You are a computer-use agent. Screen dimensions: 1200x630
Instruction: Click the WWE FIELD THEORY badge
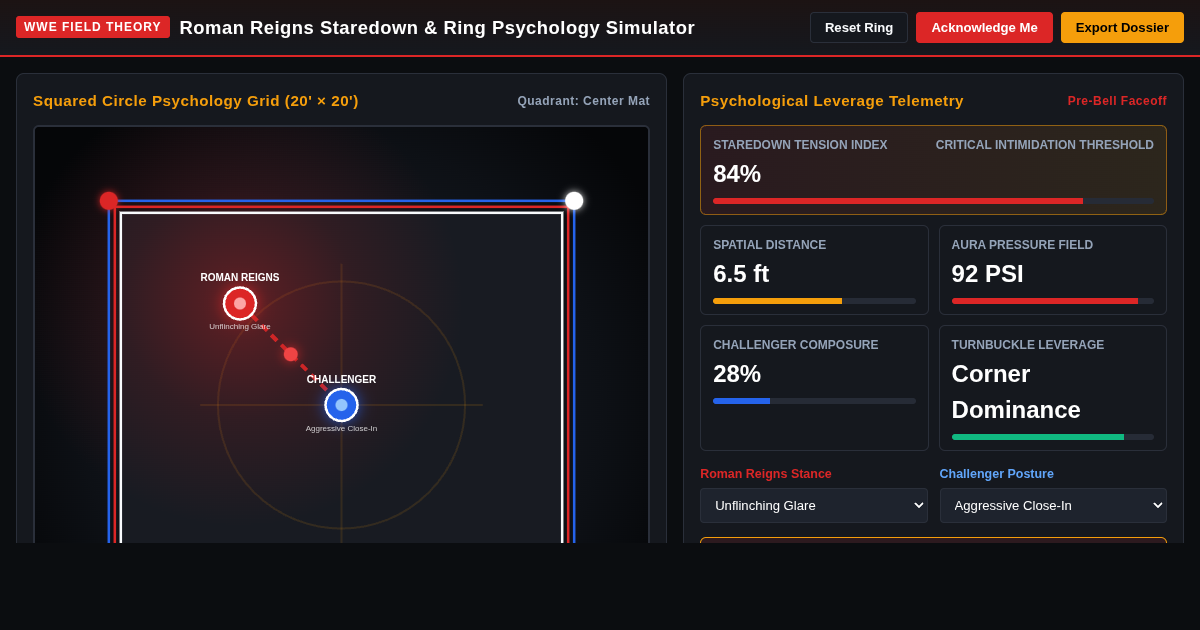pyautogui.click(x=93, y=27)
